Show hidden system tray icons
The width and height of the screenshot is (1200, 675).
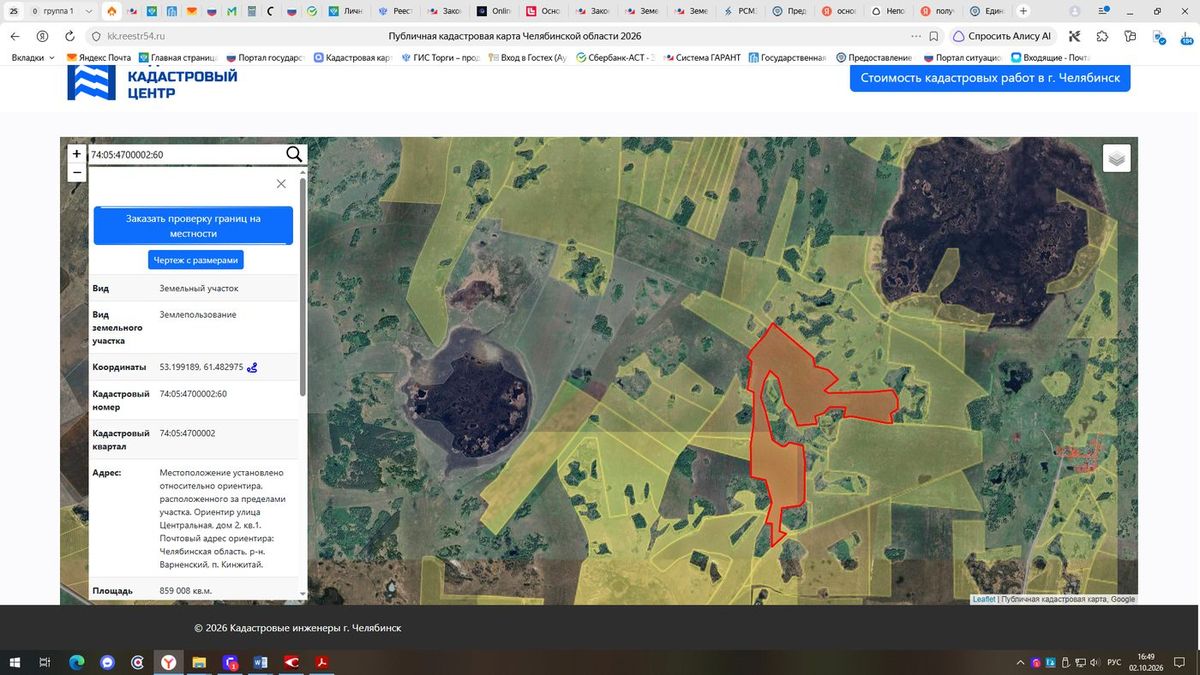tap(1020, 662)
